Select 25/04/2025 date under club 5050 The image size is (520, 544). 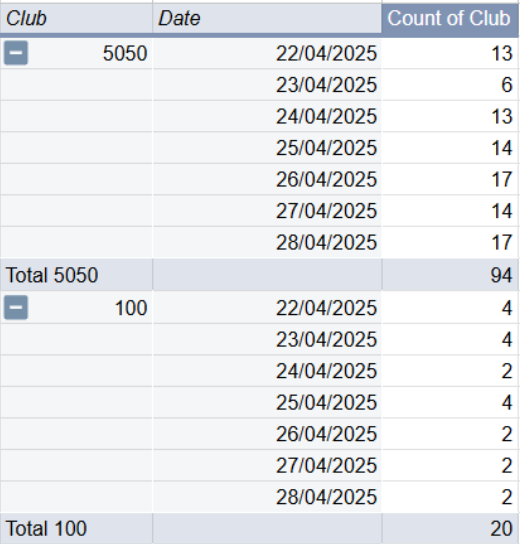point(267,148)
